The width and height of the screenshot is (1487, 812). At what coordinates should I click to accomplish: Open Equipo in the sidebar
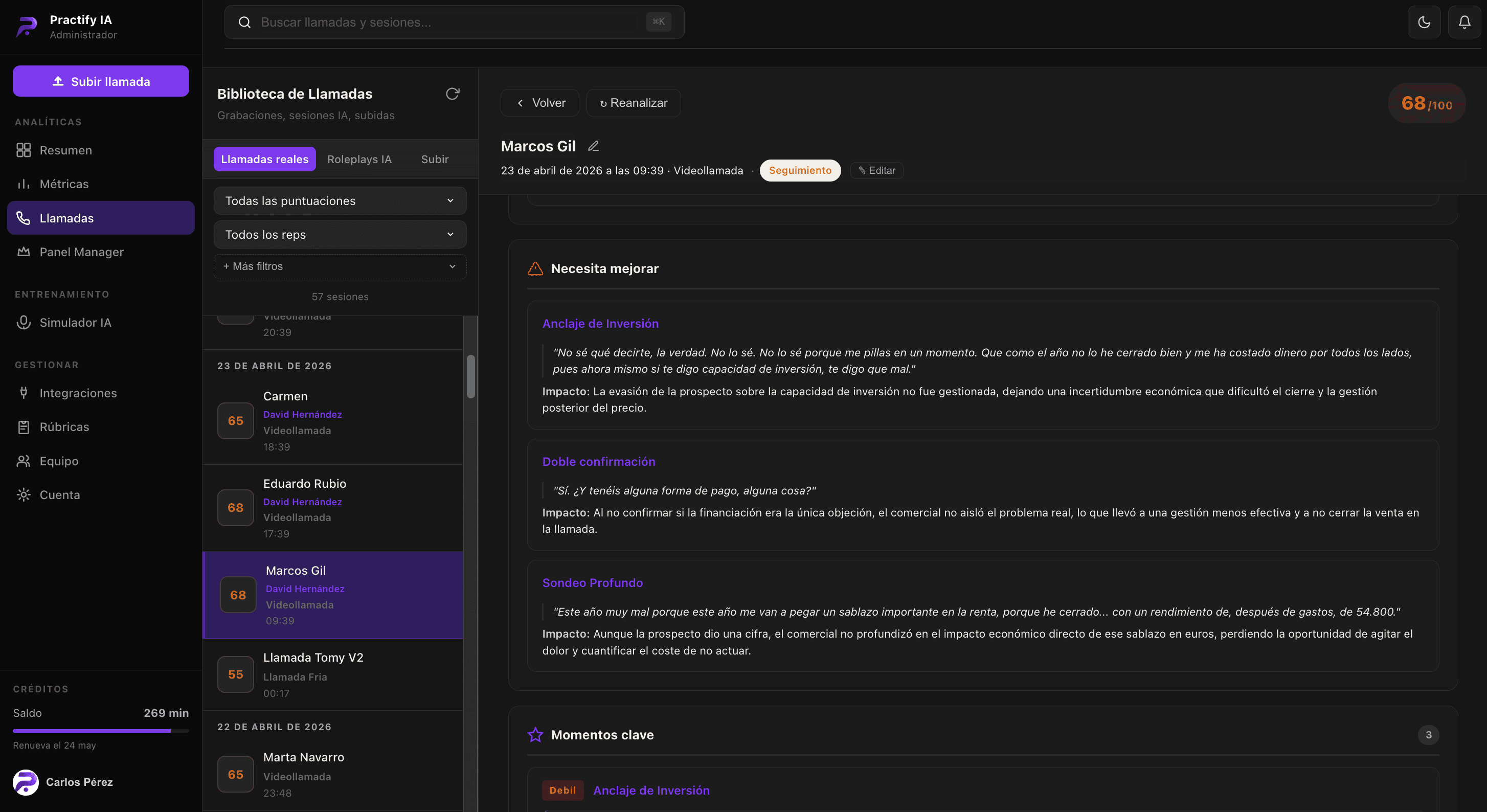point(101,461)
